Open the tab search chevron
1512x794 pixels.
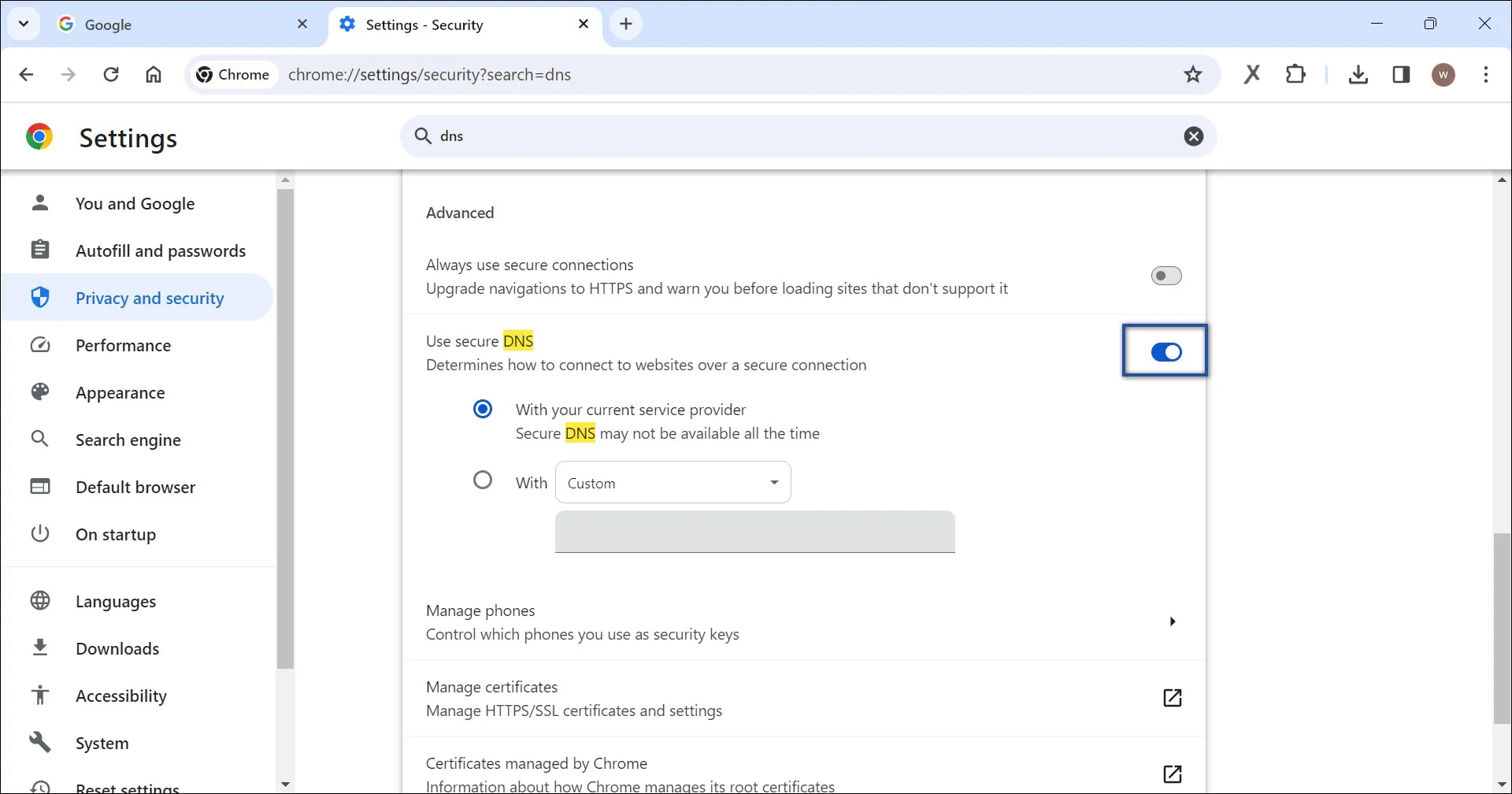[x=24, y=24]
